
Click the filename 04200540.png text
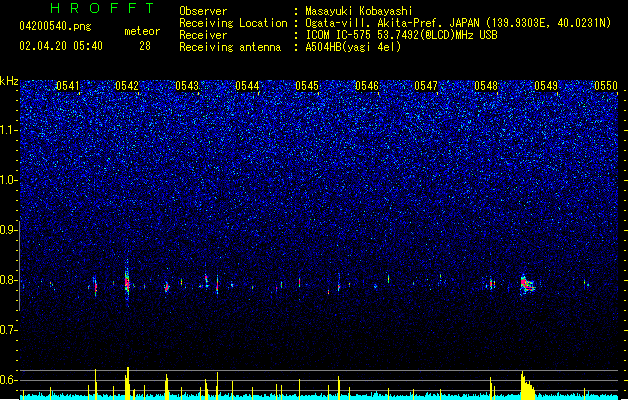pyautogui.click(x=55, y=26)
